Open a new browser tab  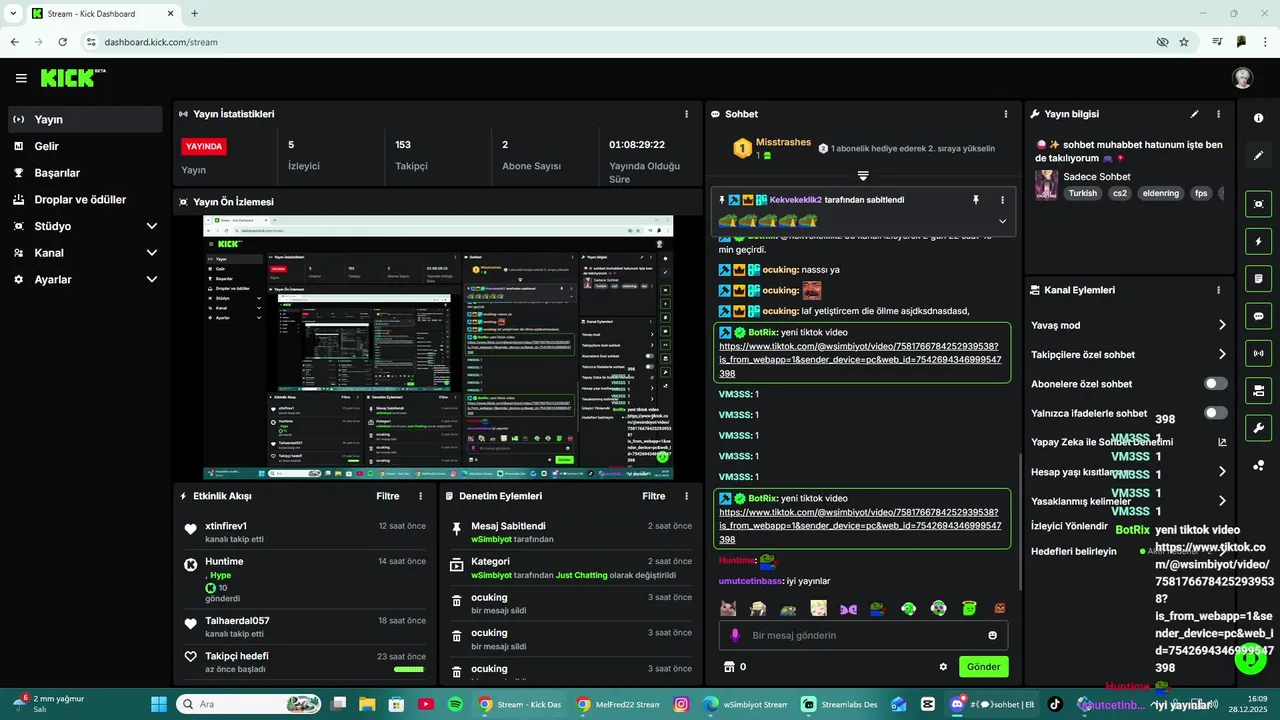pos(194,14)
